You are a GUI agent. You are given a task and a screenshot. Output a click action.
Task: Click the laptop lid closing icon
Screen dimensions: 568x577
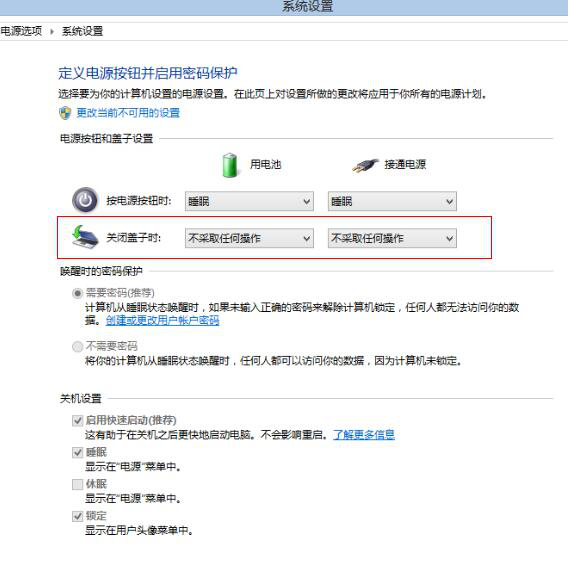coord(85,237)
